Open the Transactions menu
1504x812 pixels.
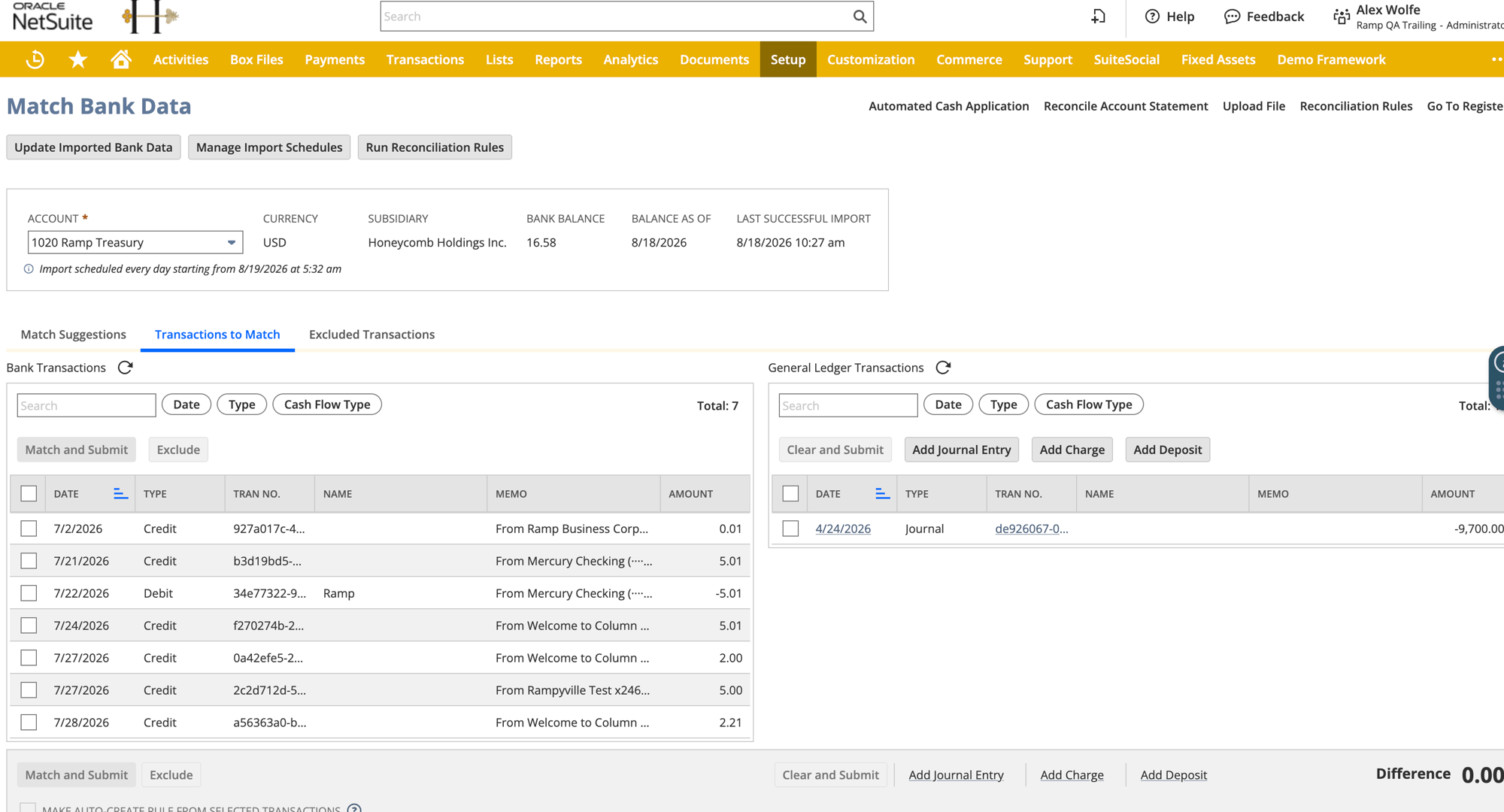[425, 59]
